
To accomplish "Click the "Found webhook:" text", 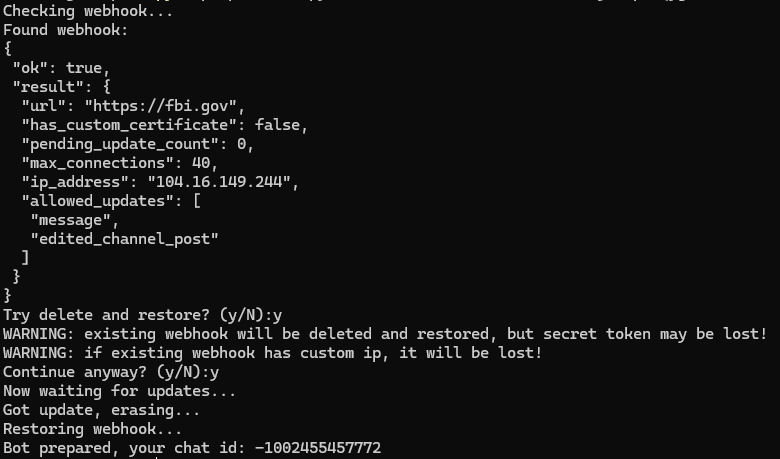I will [66, 30].
